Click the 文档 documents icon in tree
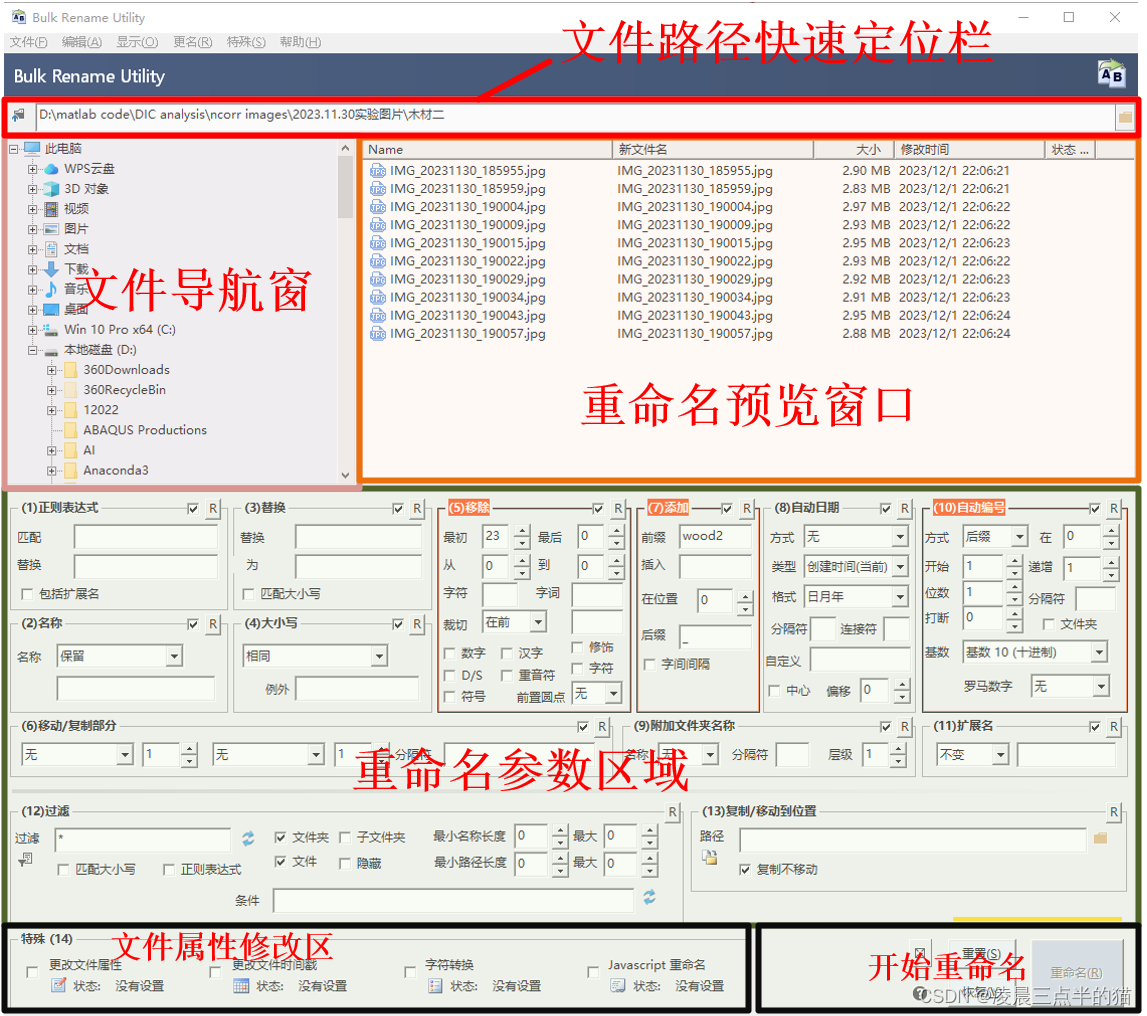Screen dimensions: 1147x1016 (x=51, y=249)
